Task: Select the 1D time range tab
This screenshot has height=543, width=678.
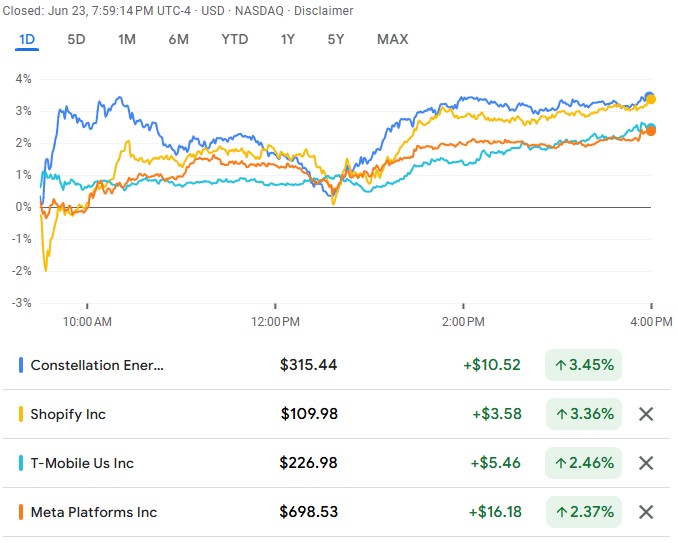Action: pos(27,40)
